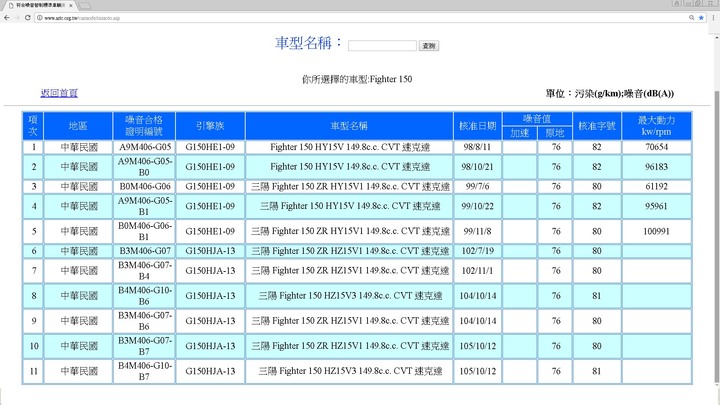Select certificate B3M406-G07-B4 cell
Screen dimensions: 720x405
[x=145, y=270]
